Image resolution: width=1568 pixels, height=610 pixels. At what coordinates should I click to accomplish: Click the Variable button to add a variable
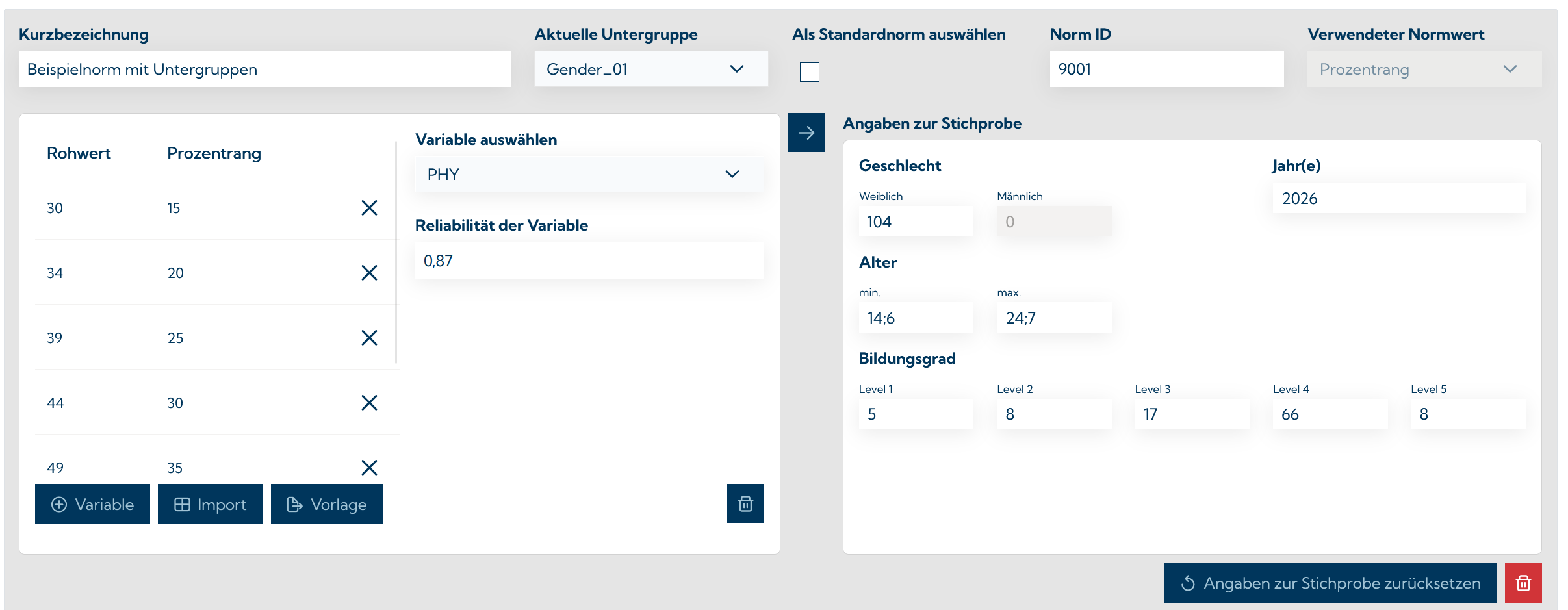pos(92,504)
